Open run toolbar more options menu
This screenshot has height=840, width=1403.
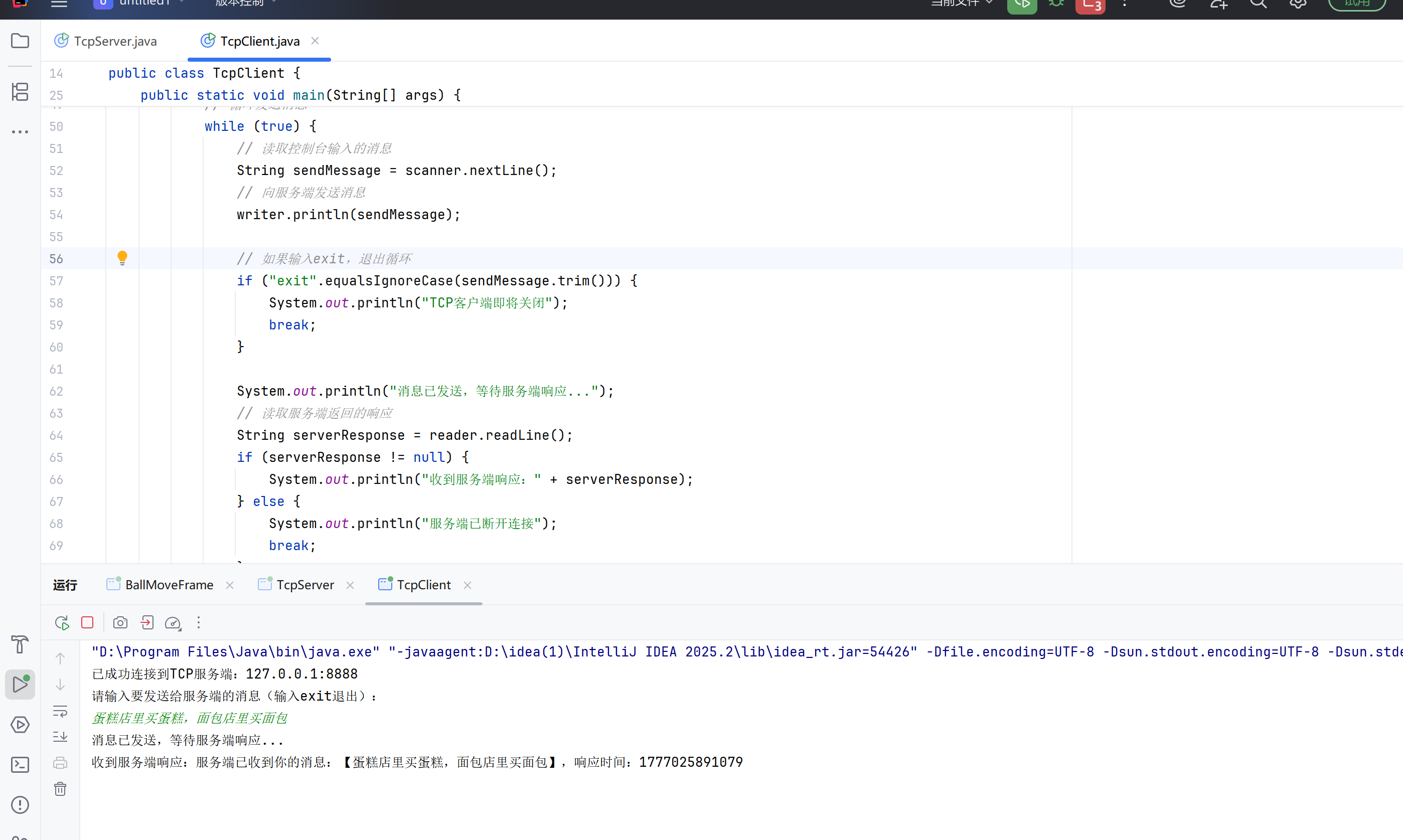tap(198, 623)
